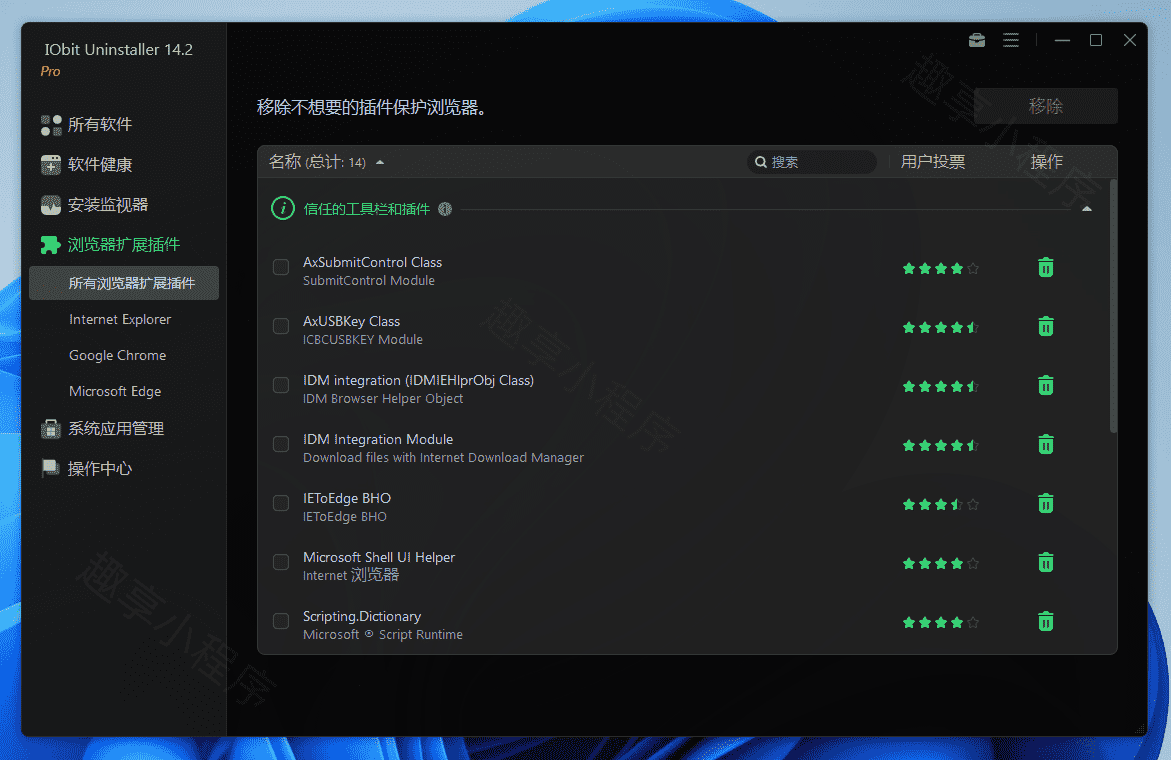
Task: Click star rating of AxSubmitControl Class
Action: [940, 268]
